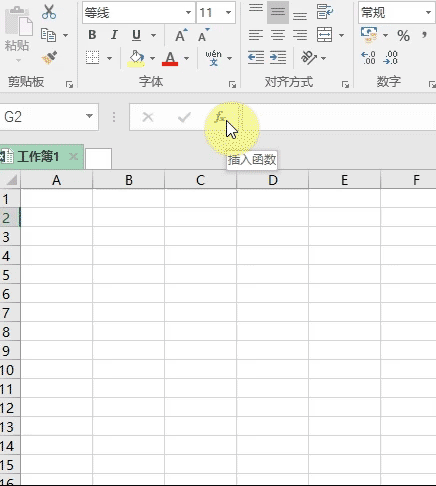436x486 pixels.
Task: Open the font name dropdown 等线
Action: [188, 13]
